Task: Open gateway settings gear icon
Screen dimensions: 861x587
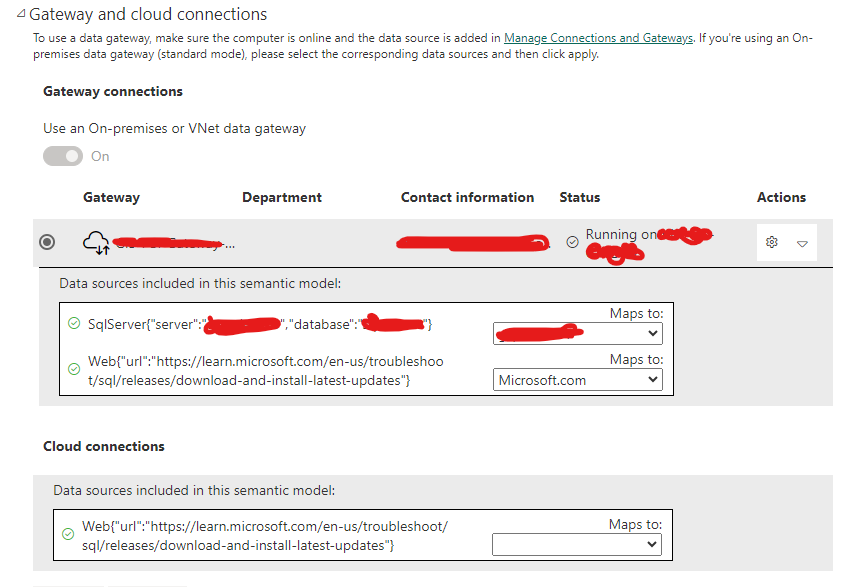Action: point(771,242)
